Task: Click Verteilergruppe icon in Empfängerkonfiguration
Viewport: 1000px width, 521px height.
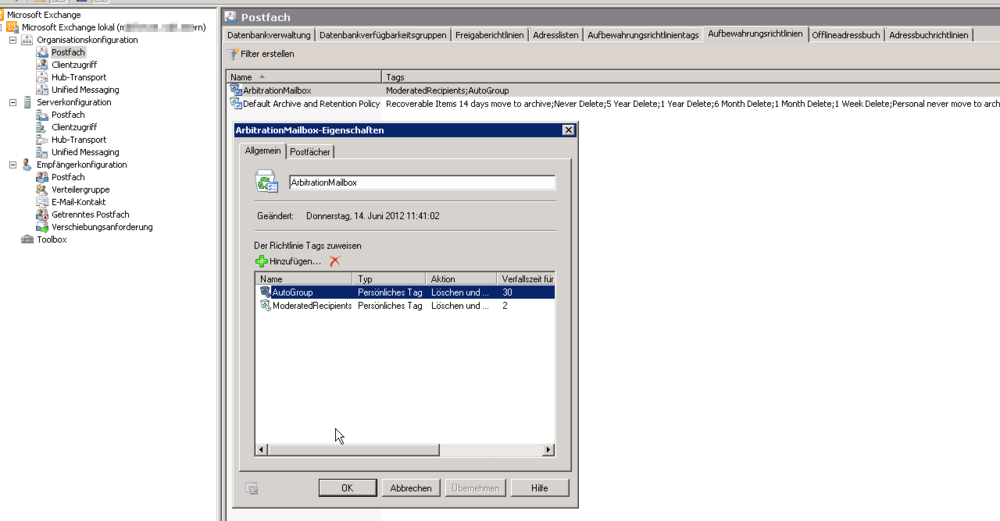Action: click(x=42, y=190)
